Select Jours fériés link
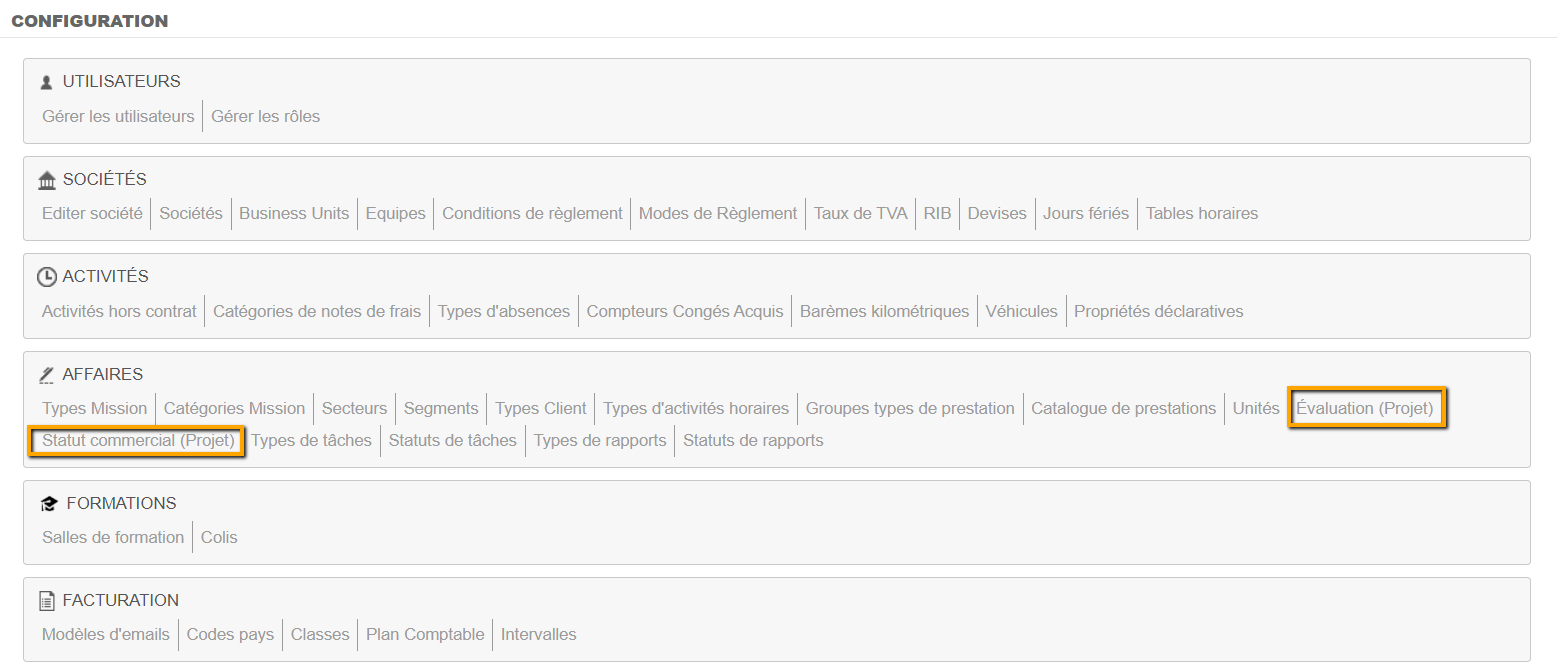The image size is (1558, 666). pos(1085,213)
